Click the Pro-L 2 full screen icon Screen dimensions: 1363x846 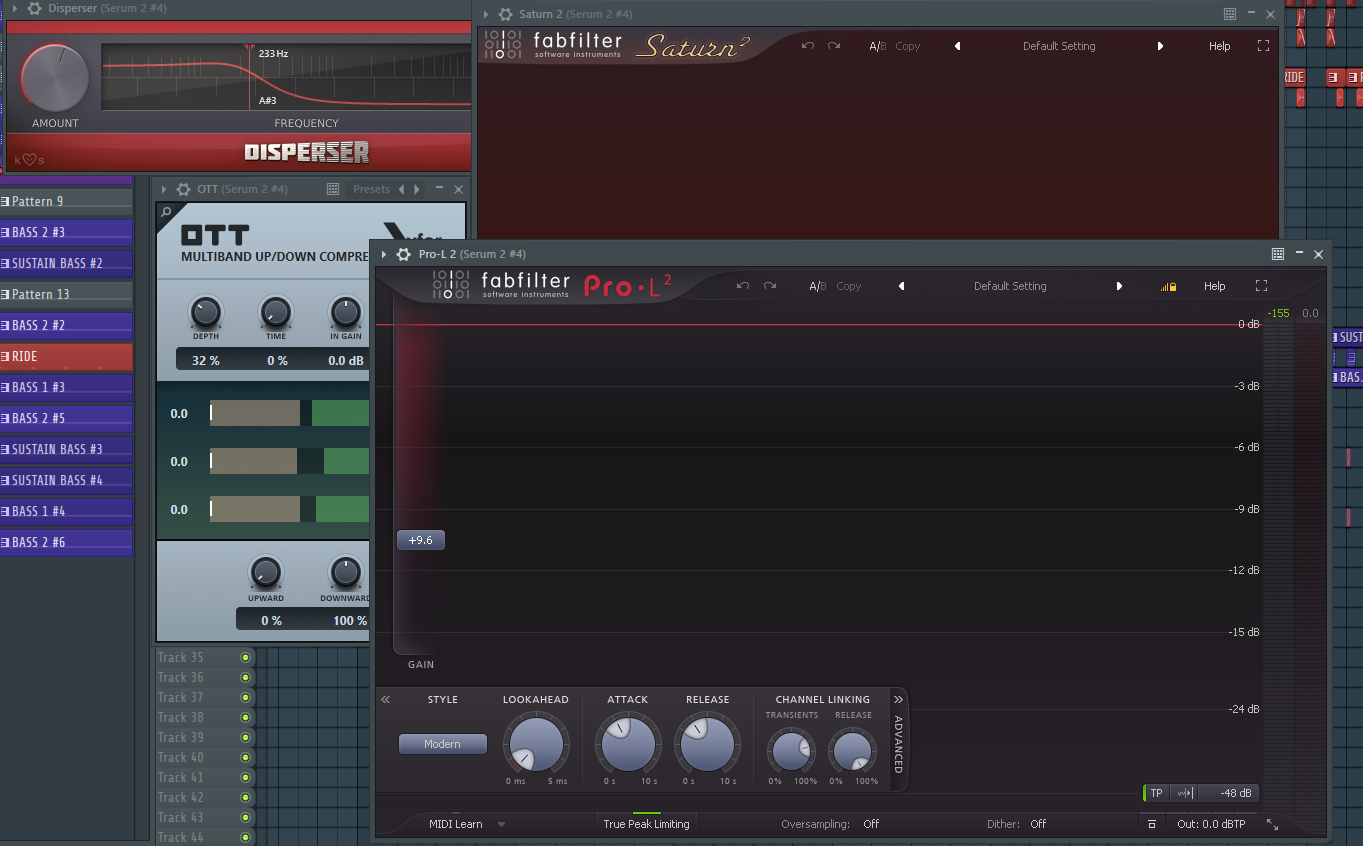click(1261, 286)
